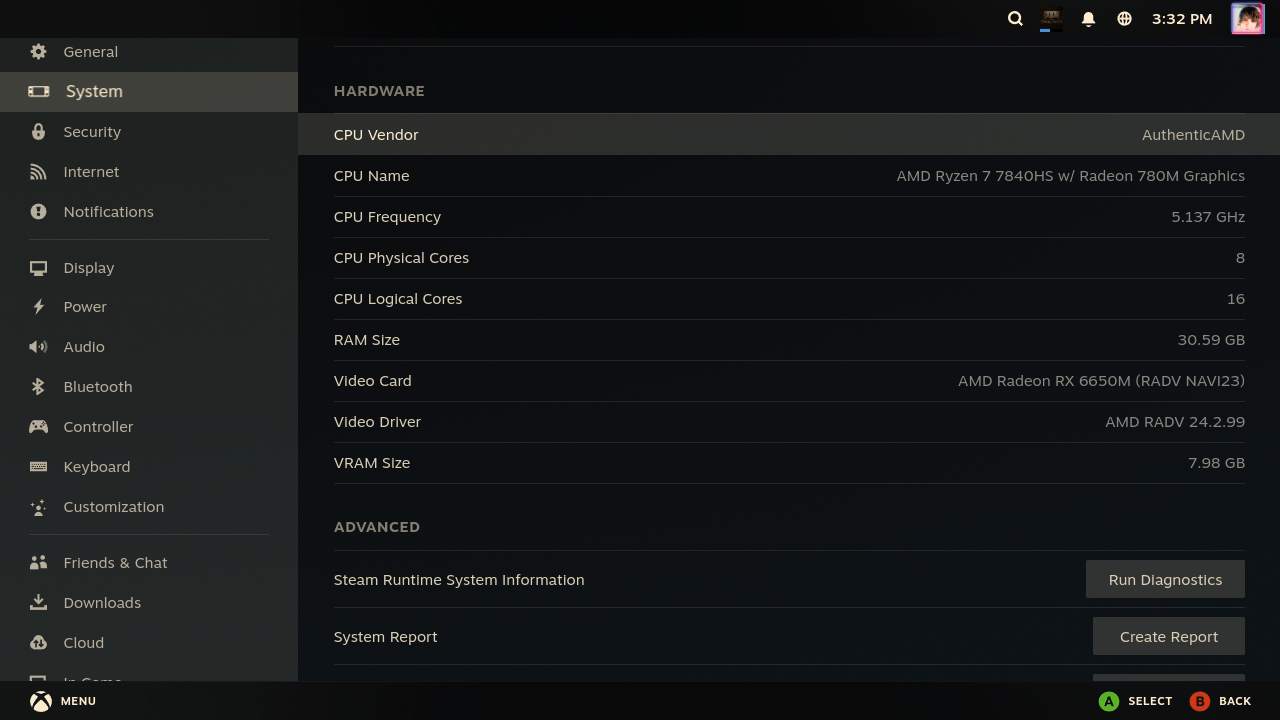Screen dimensions: 1280x720
Task: Click the globe network icon
Action: [1124, 18]
